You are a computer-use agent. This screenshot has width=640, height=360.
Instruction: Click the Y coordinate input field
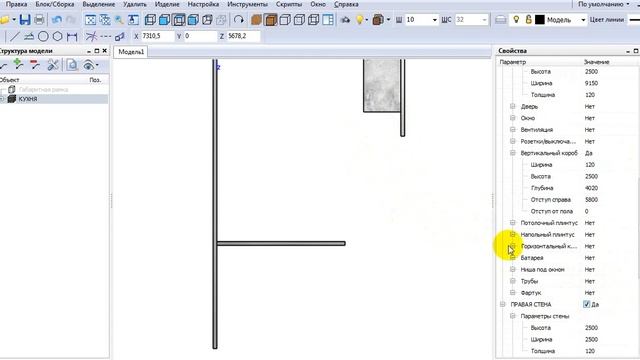tap(200, 36)
